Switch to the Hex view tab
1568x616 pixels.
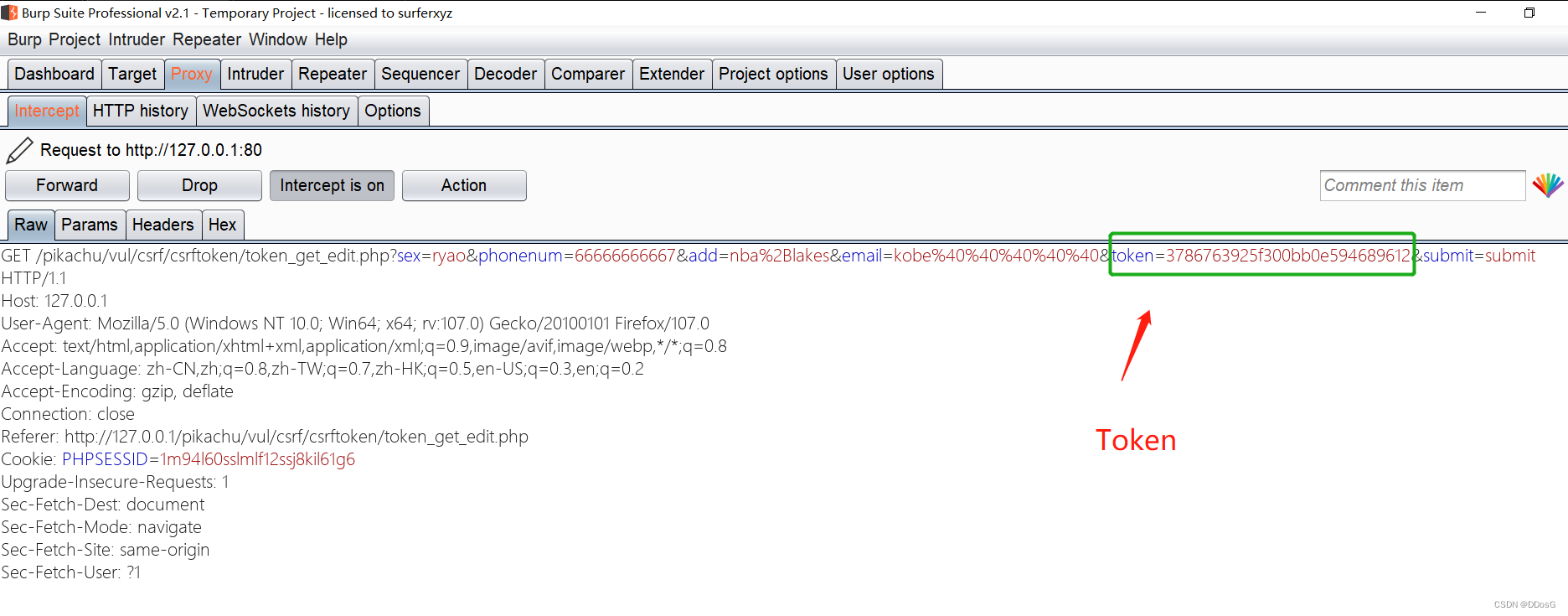[222, 225]
